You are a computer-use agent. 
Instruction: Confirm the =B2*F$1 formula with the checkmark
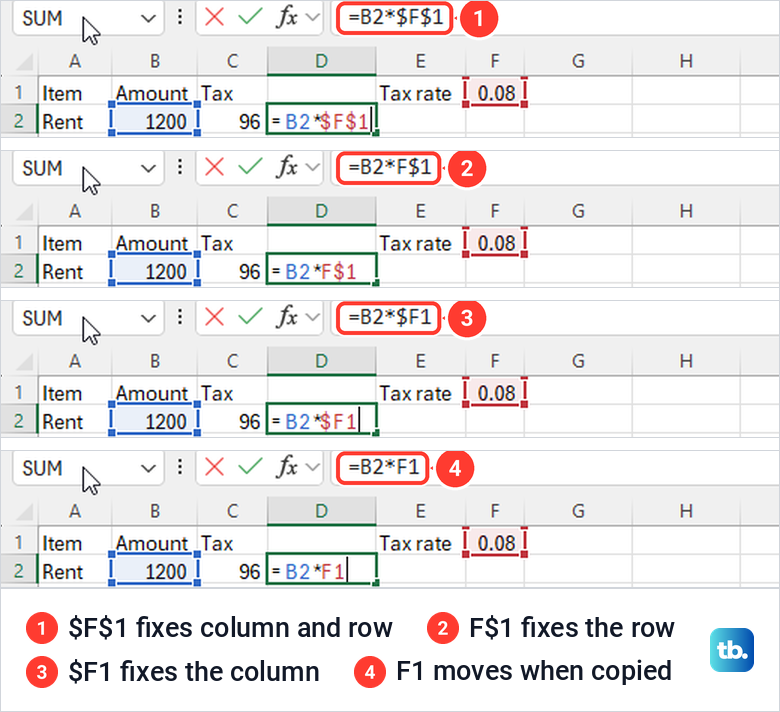[250, 167]
